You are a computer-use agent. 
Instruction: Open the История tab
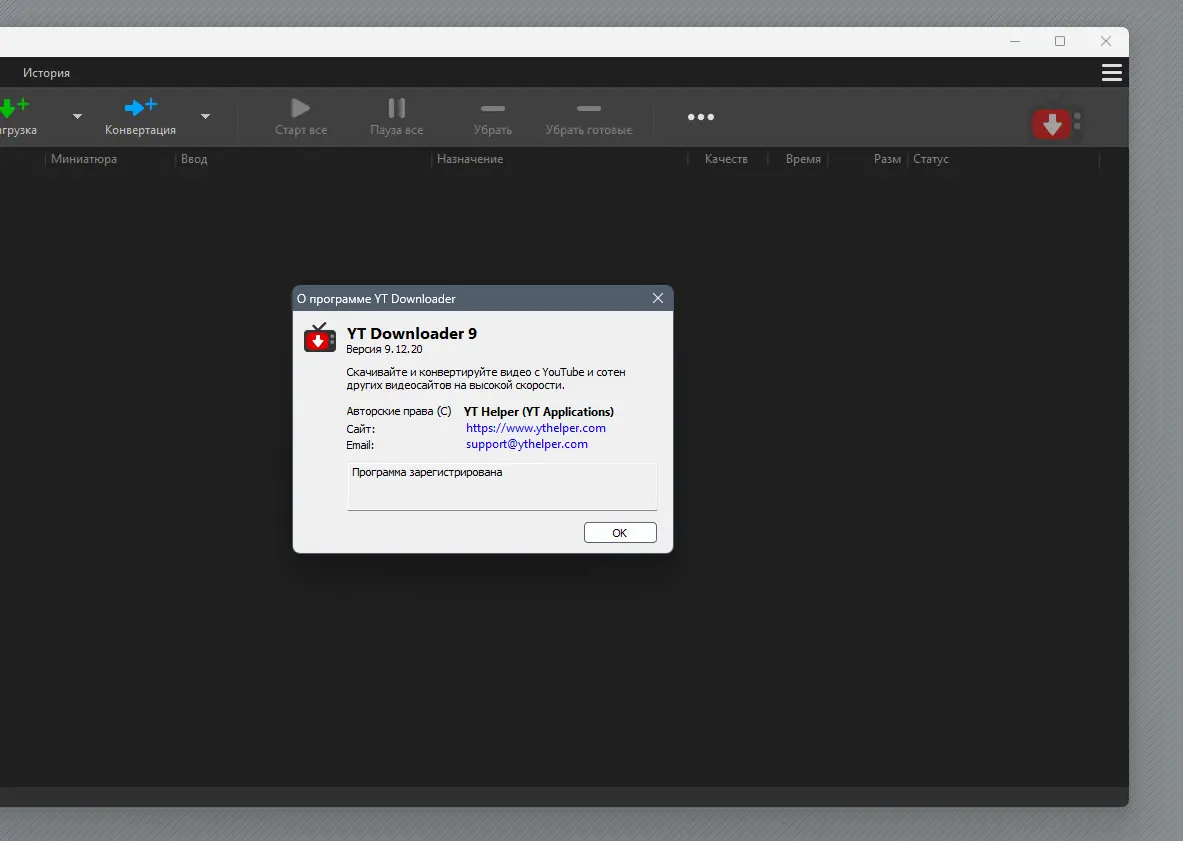click(x=46, y=72)
